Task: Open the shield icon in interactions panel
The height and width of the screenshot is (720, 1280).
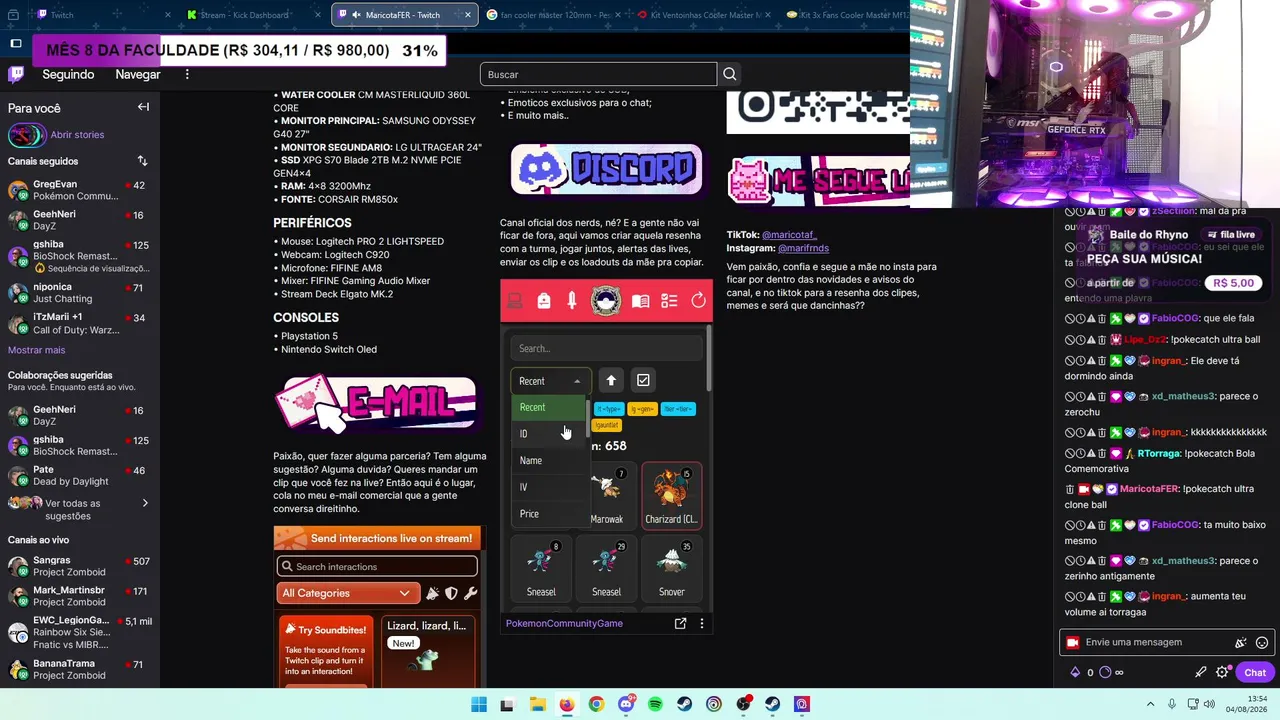Action: tap(451, 593)
